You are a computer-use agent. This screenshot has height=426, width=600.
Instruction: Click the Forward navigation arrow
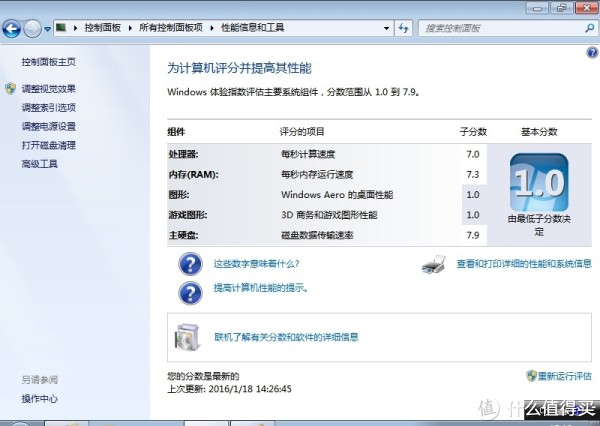click(33, 28)
